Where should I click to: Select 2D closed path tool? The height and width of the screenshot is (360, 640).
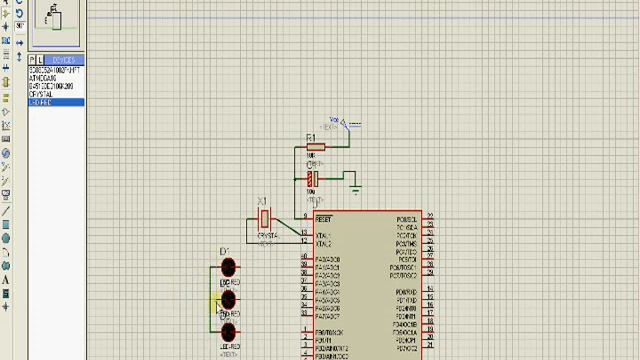tap(6, 266)
